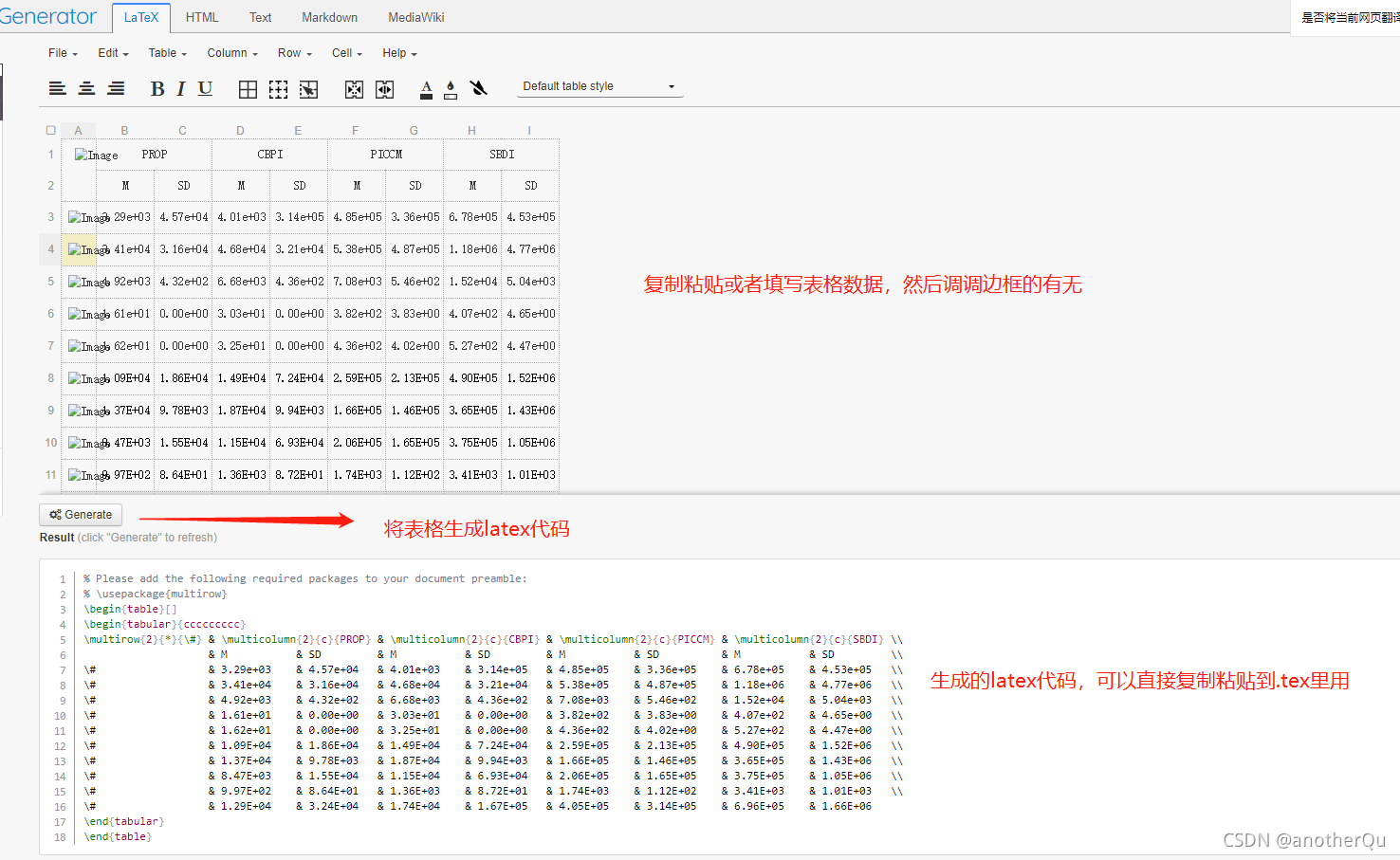
Task: Switch to the MediaWiki tab
Action: click(x=416, y=17)
